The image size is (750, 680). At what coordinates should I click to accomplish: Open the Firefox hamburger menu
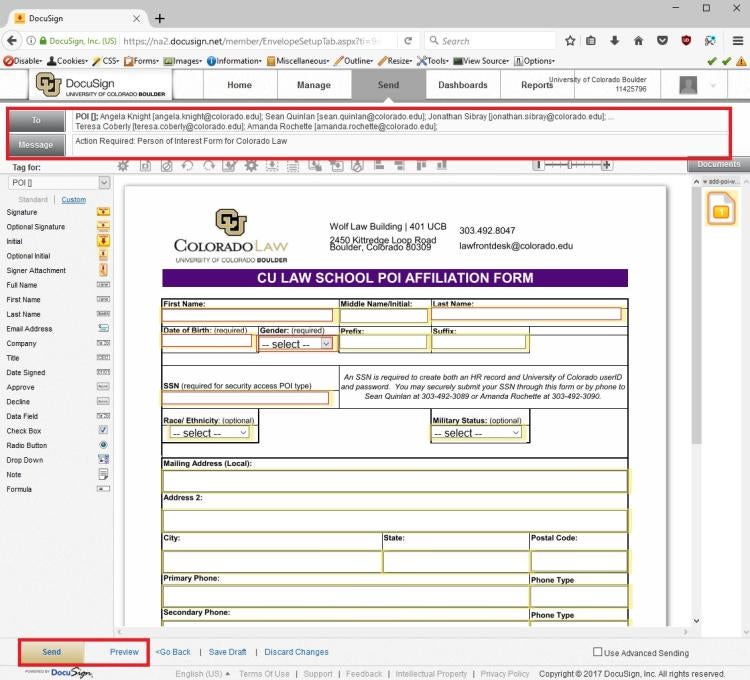(738, 41)
